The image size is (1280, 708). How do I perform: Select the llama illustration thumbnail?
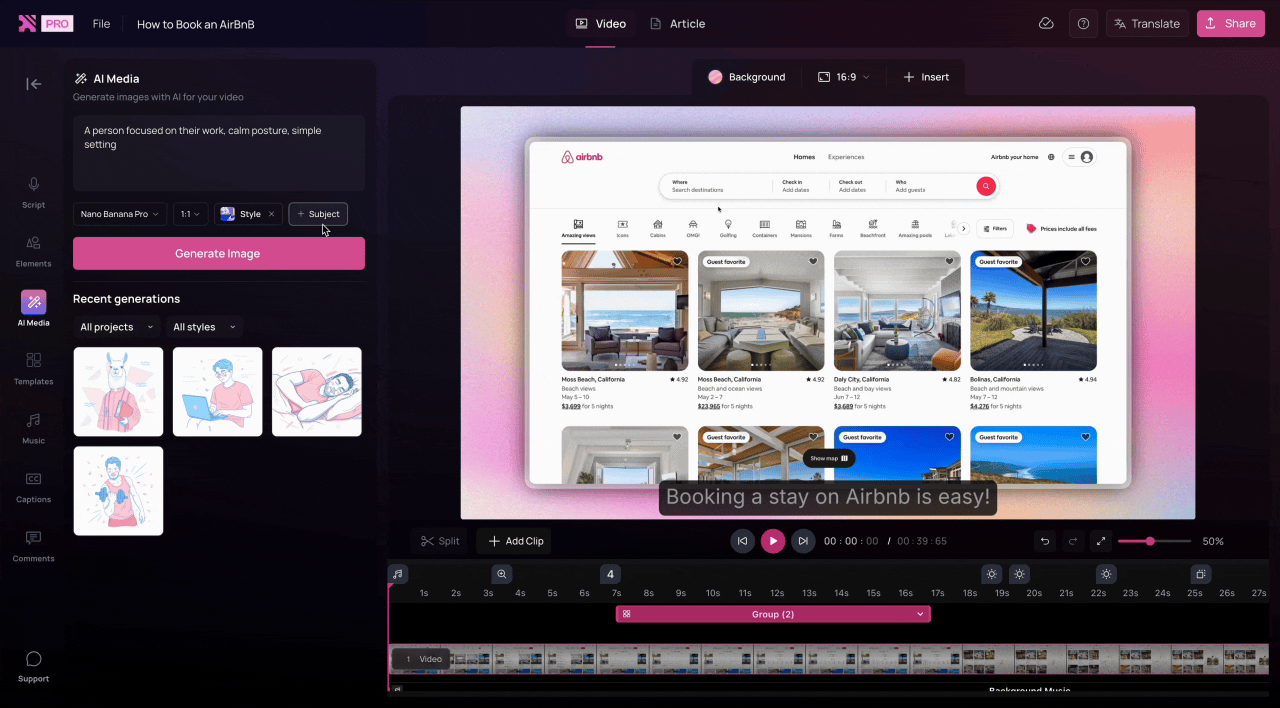point(118,392)
